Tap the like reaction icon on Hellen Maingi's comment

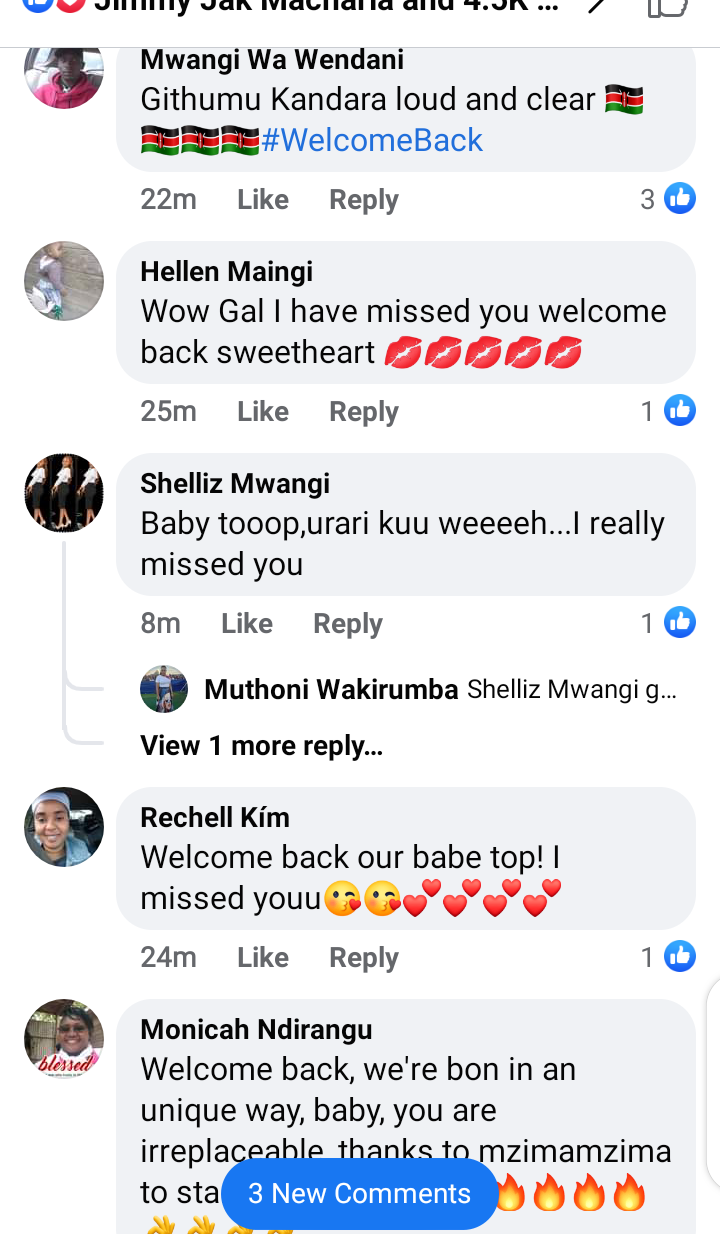tap(680, 410)
